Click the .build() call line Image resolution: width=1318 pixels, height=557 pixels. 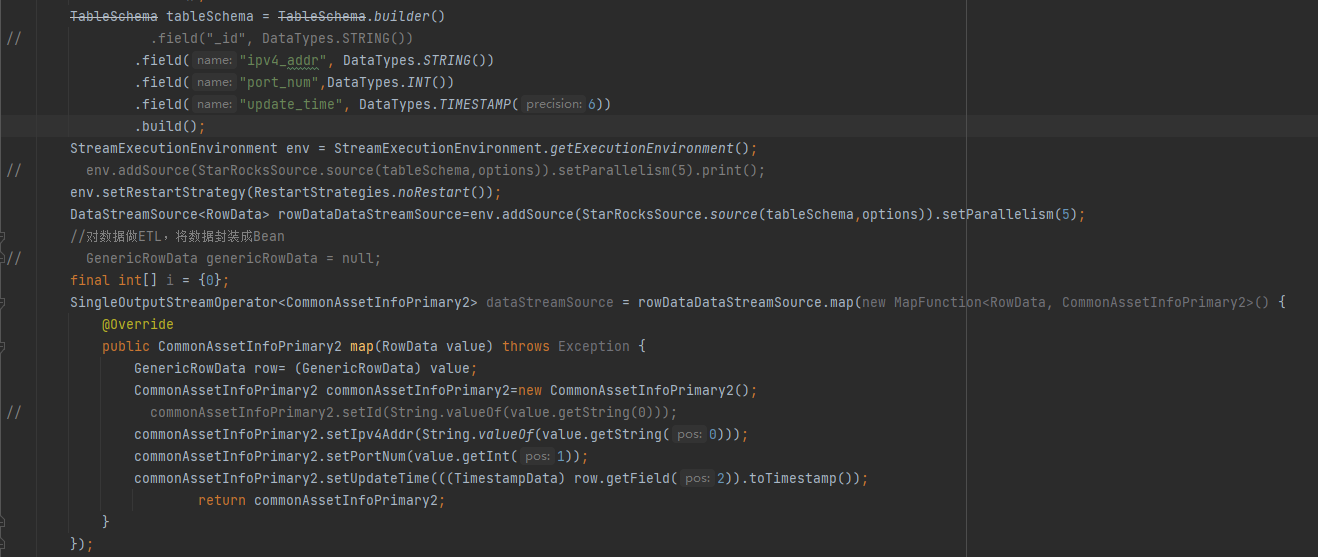tap(170, 127)
